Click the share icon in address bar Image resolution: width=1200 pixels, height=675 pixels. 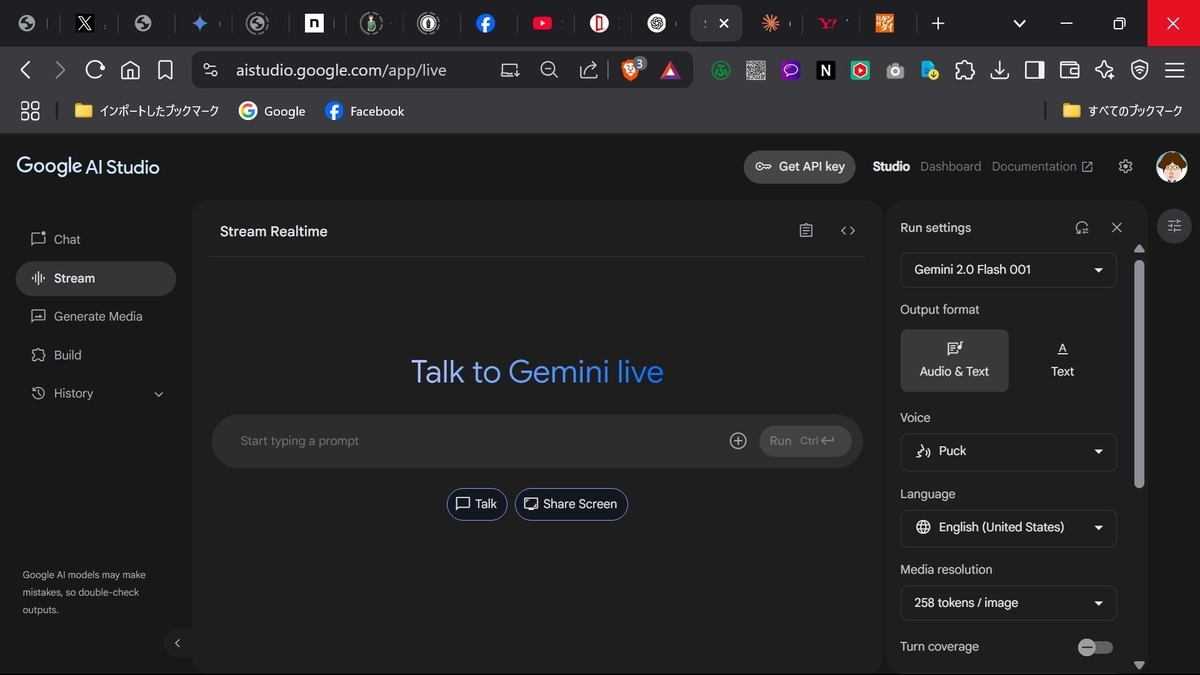point(588,70)
